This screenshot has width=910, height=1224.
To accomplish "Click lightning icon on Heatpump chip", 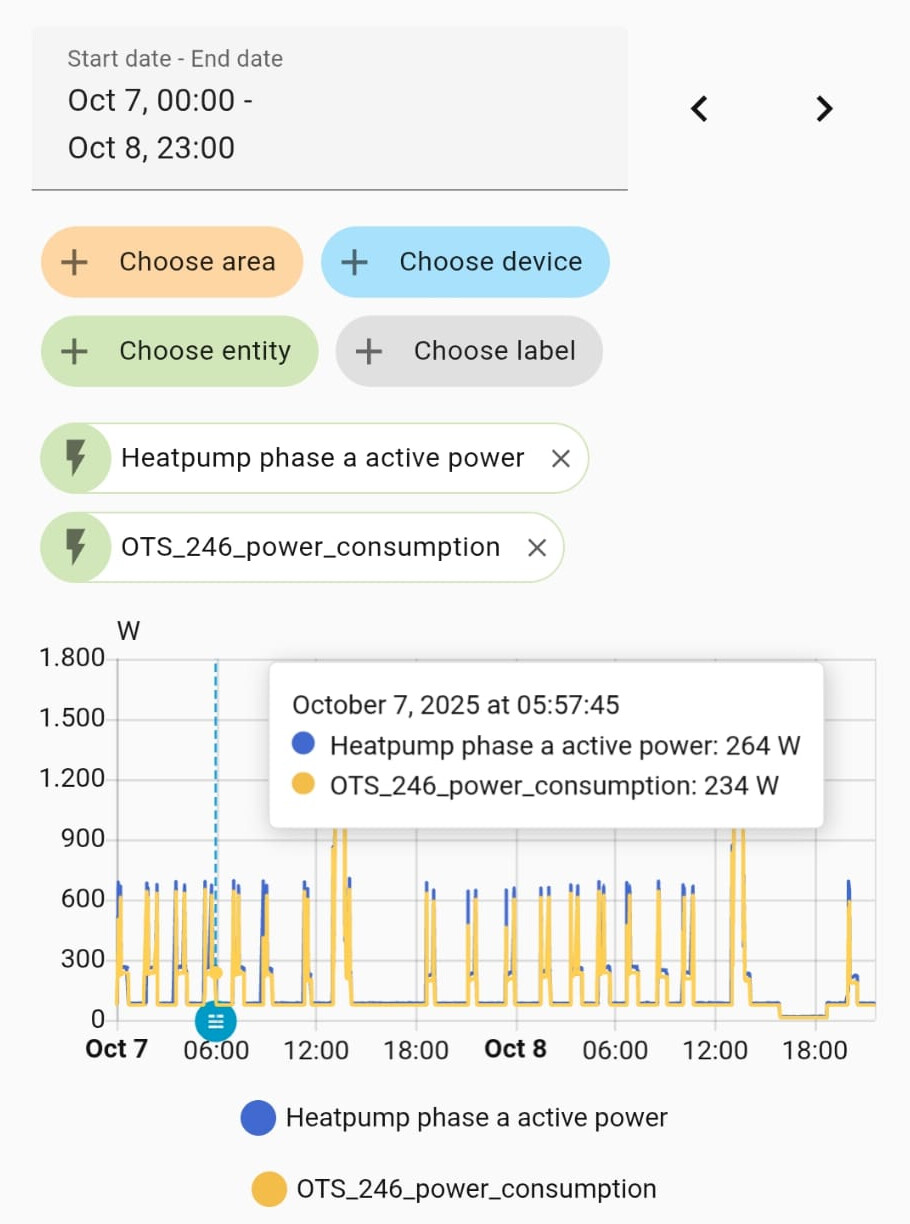I will [x=75, y=458].
